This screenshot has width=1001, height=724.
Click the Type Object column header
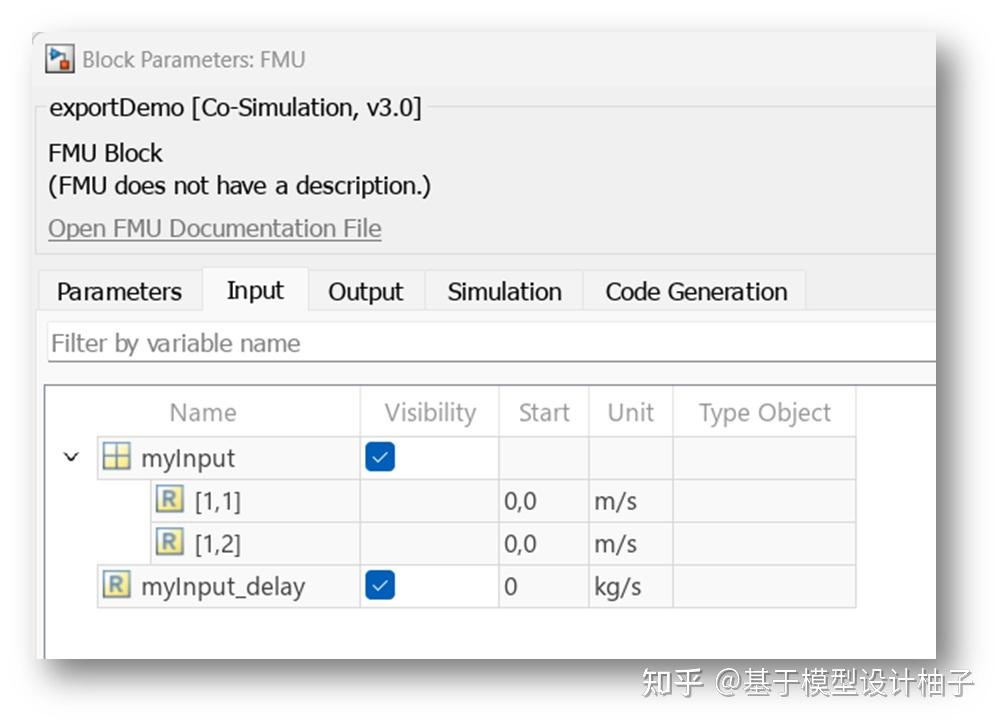(x=764, y=412)
